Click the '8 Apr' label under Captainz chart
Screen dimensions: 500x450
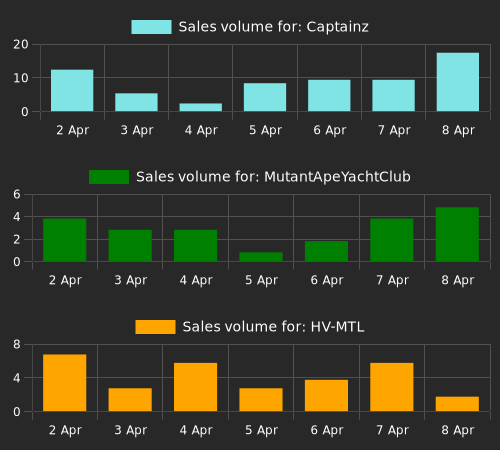pyautogui.click(x=458, y=130)
